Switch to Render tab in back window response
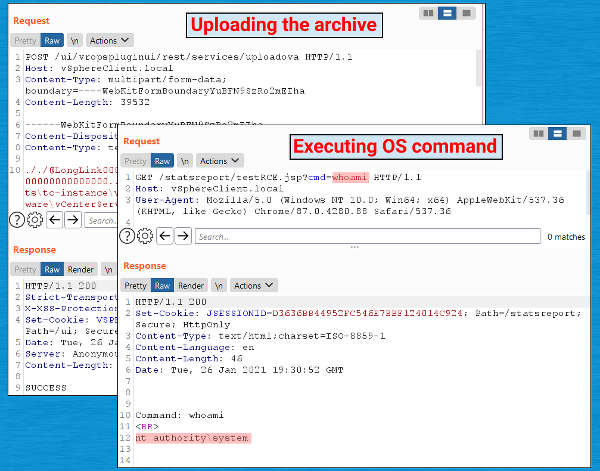The height and width of the screenshot is (471, 600). point(81,269)
